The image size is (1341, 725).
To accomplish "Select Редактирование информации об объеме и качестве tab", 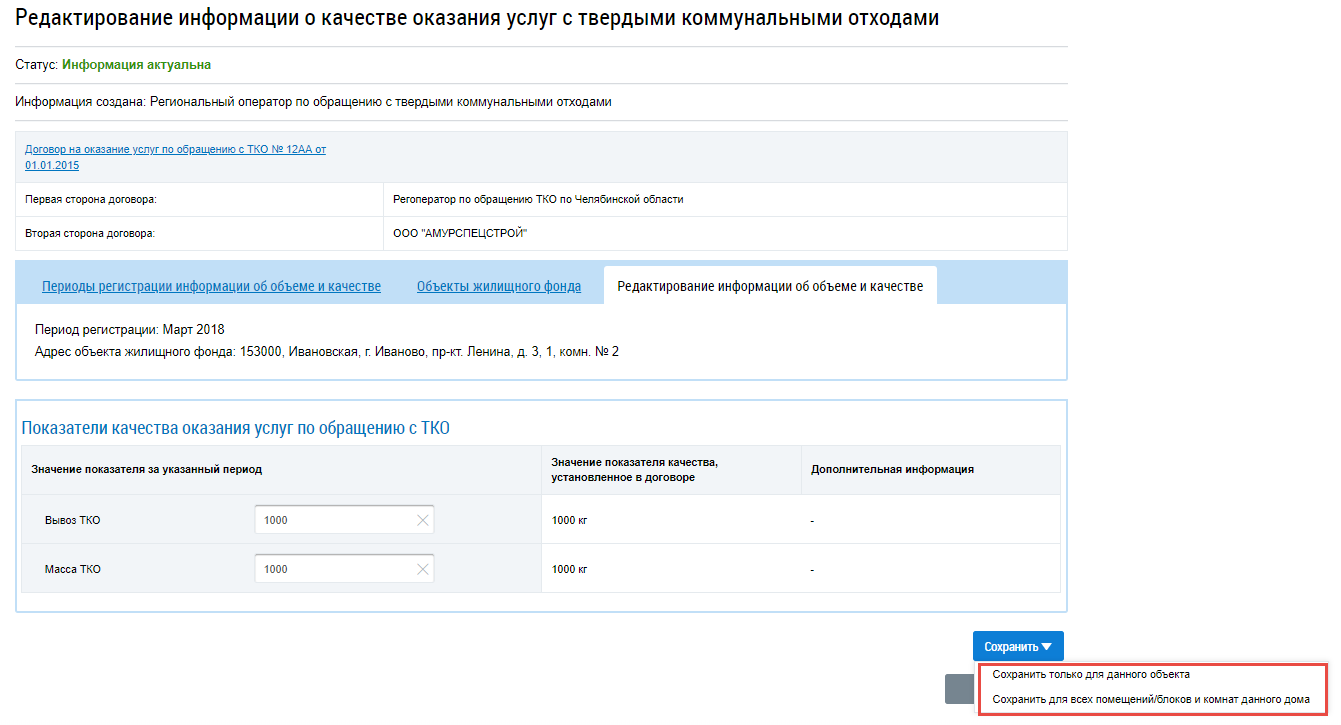I will tap(769, 286).
